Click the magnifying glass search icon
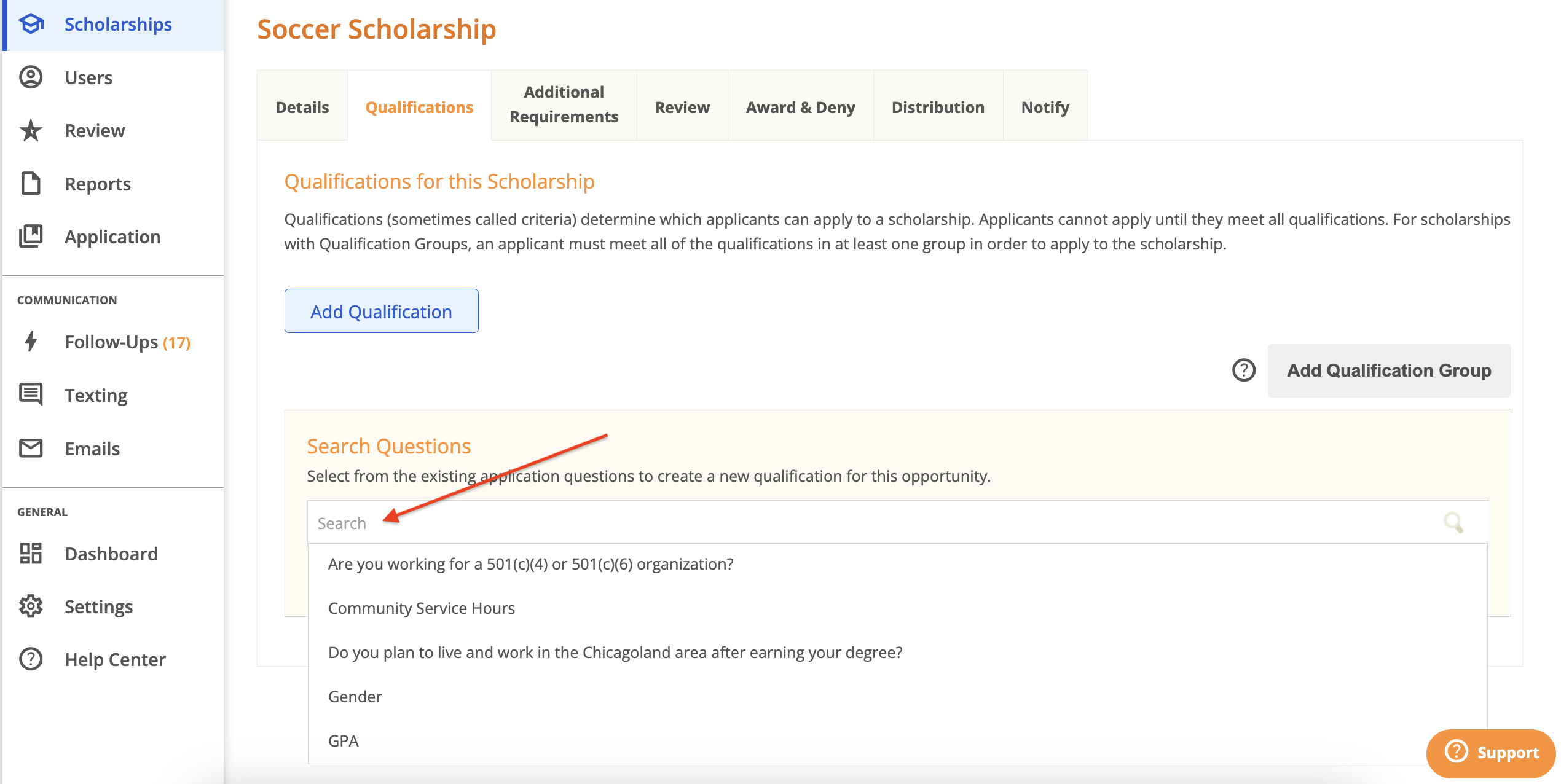 coord(1453,523)
